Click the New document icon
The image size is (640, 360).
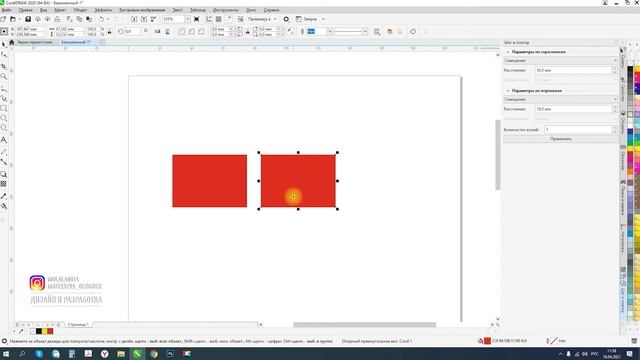3,19
